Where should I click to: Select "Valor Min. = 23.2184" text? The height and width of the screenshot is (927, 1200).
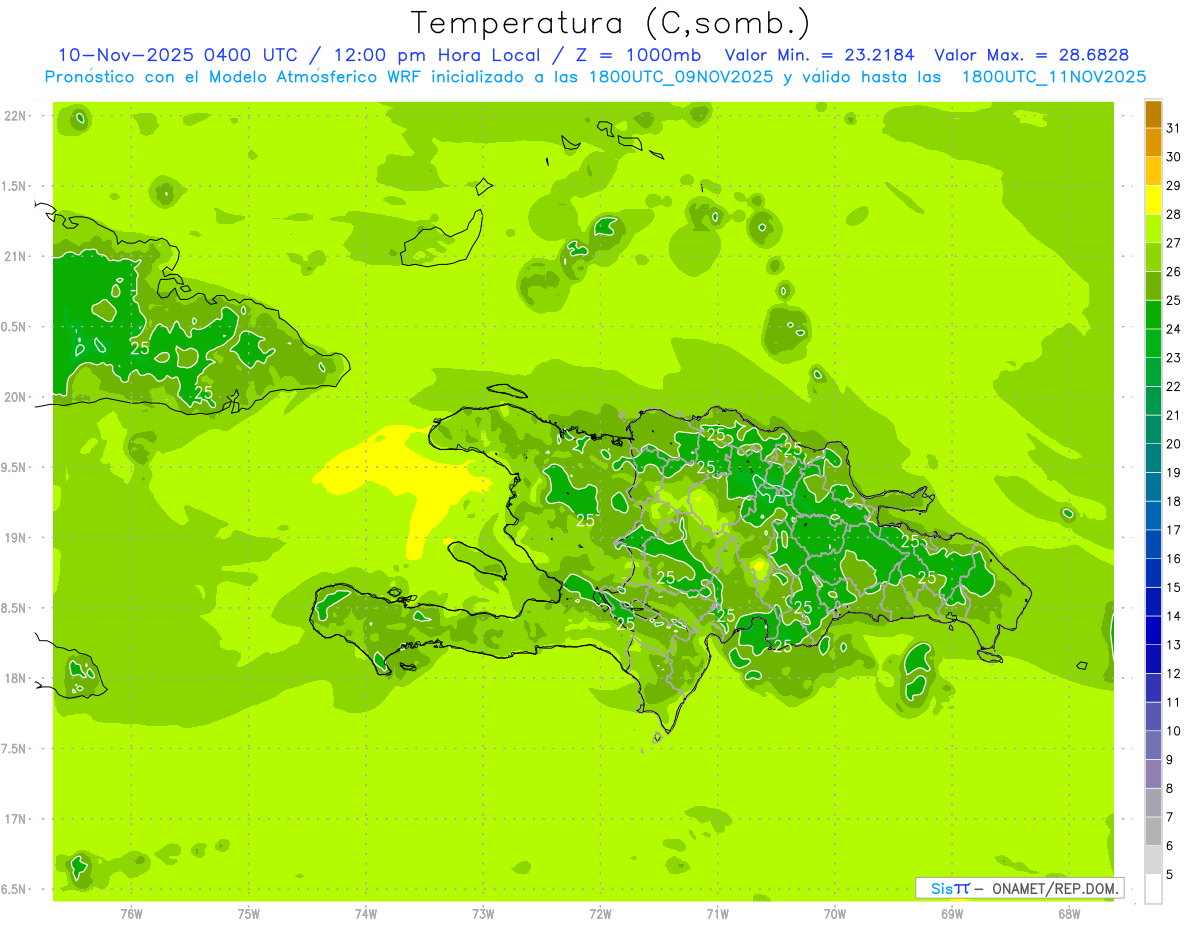coord(819,55)
